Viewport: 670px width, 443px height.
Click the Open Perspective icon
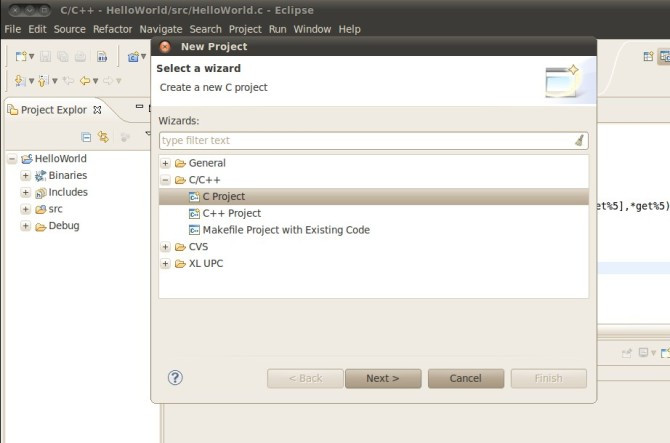[x=648, y=56]
